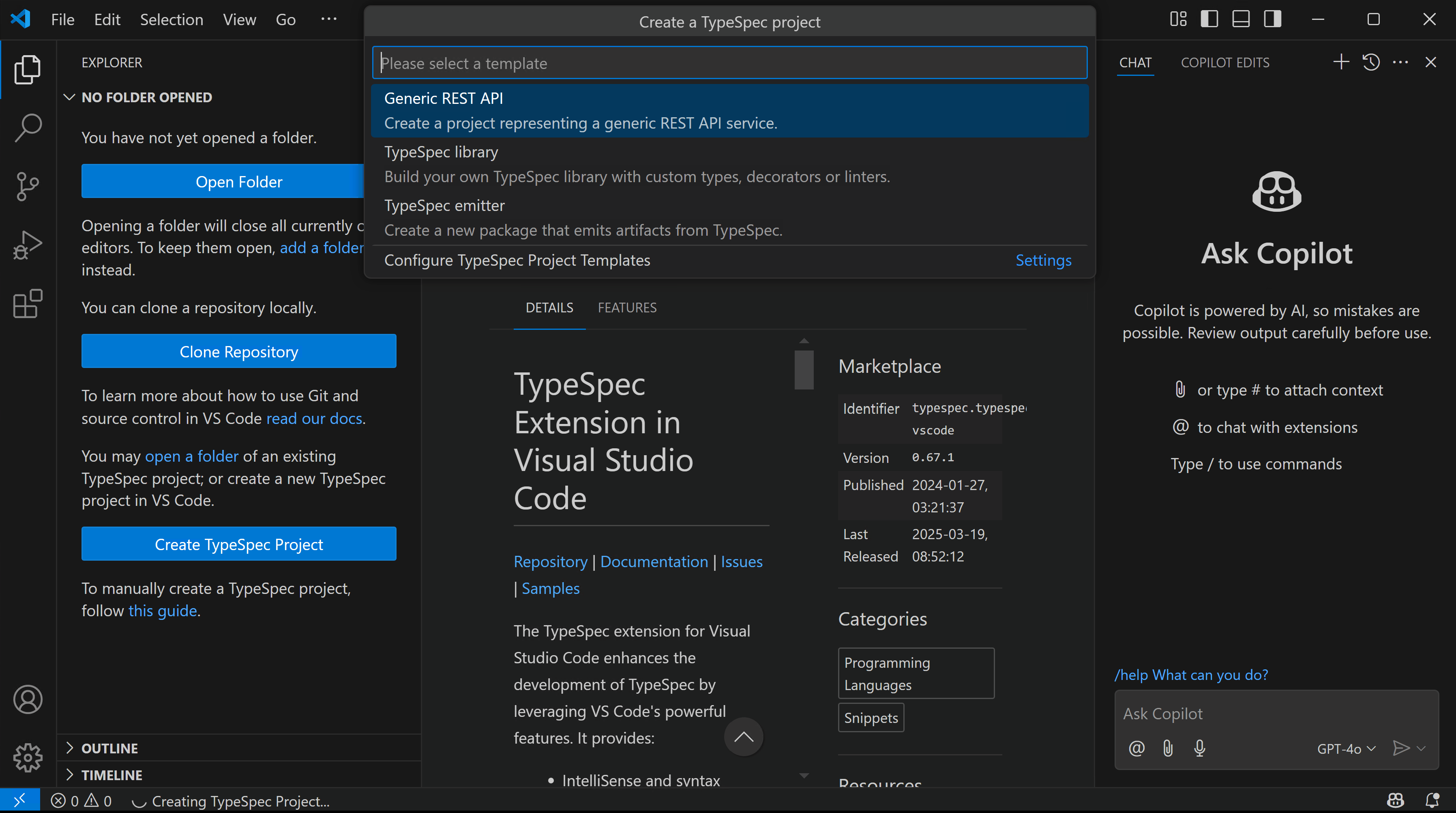This screenshot has height=813, width=1456.
Task: Expand the TIMELINE section
Action: click(x=238, y=774)
